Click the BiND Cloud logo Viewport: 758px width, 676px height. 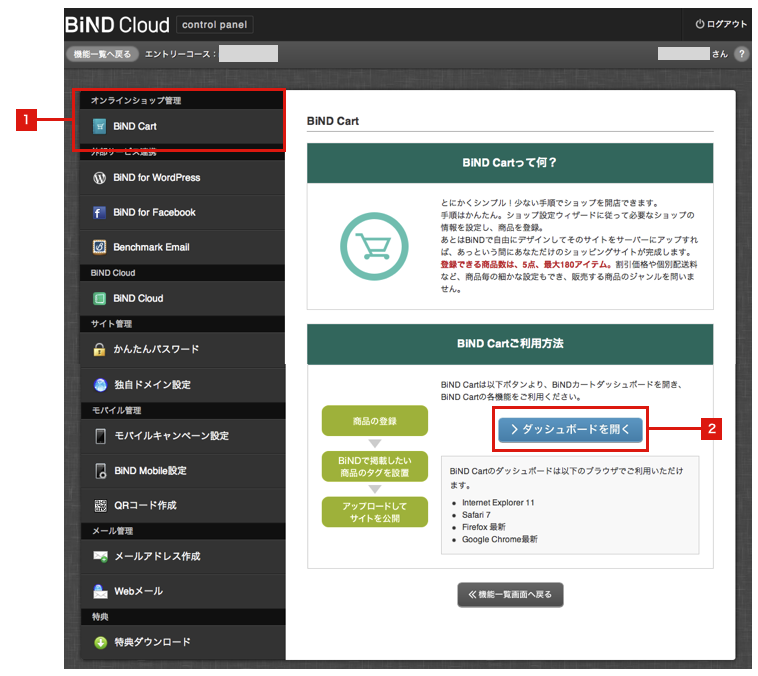click(x=117, y=25)
